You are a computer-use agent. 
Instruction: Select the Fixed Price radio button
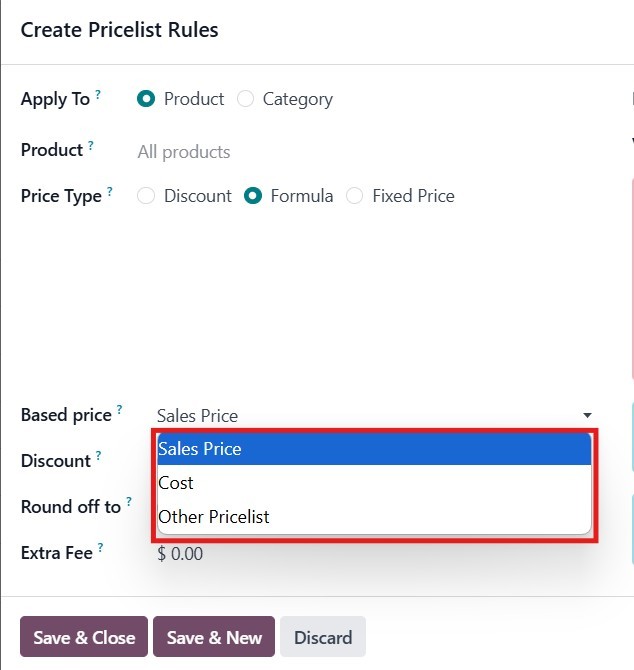[355, 196]
